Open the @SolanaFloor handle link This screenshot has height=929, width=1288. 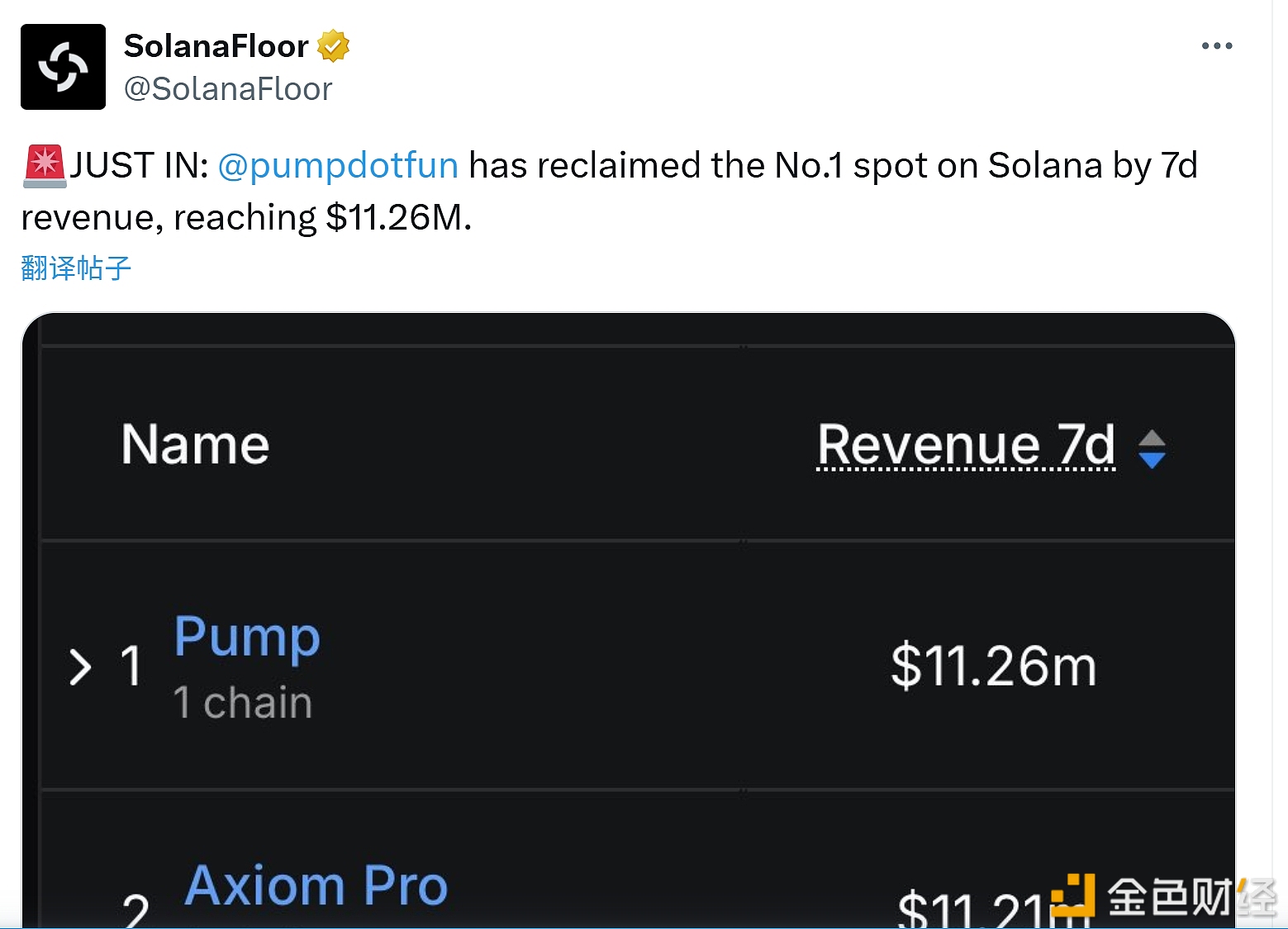click(228, 89)
